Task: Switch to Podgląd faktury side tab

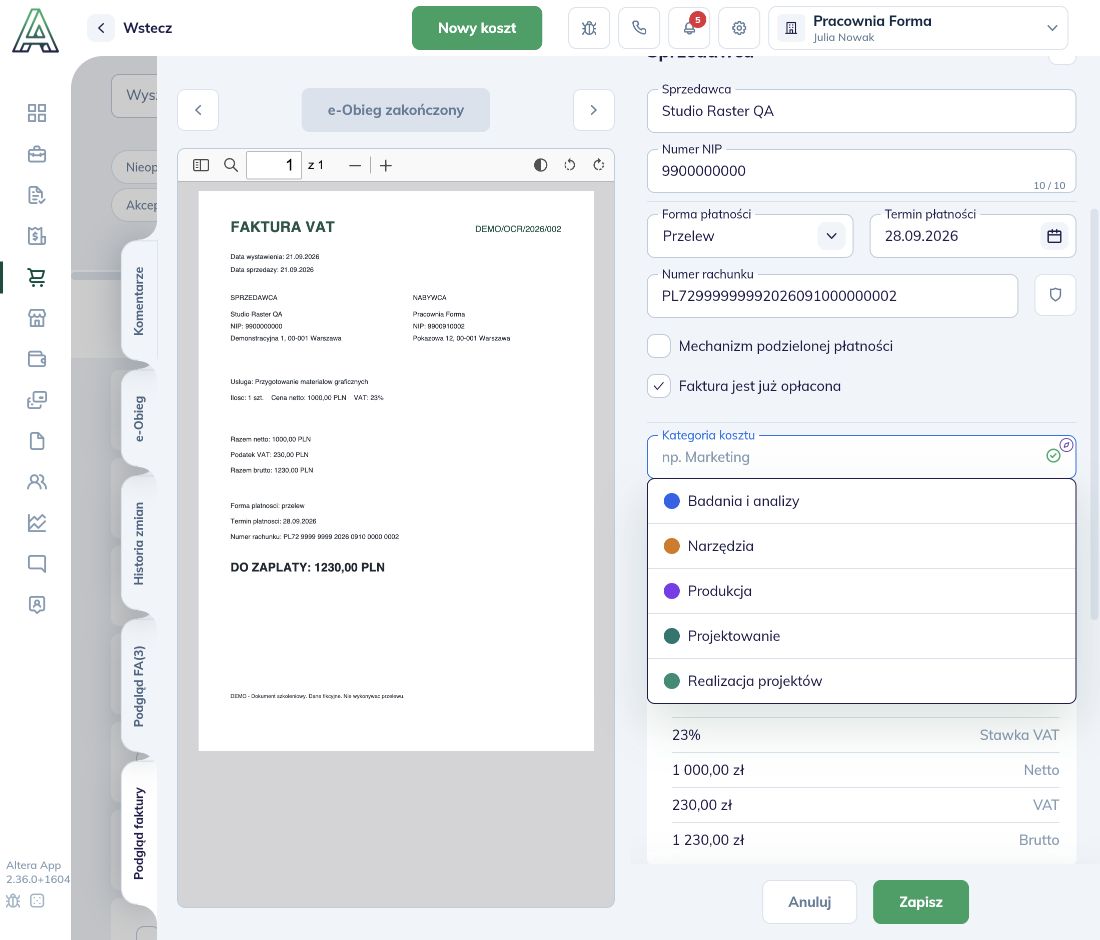Action: [139, 833]
